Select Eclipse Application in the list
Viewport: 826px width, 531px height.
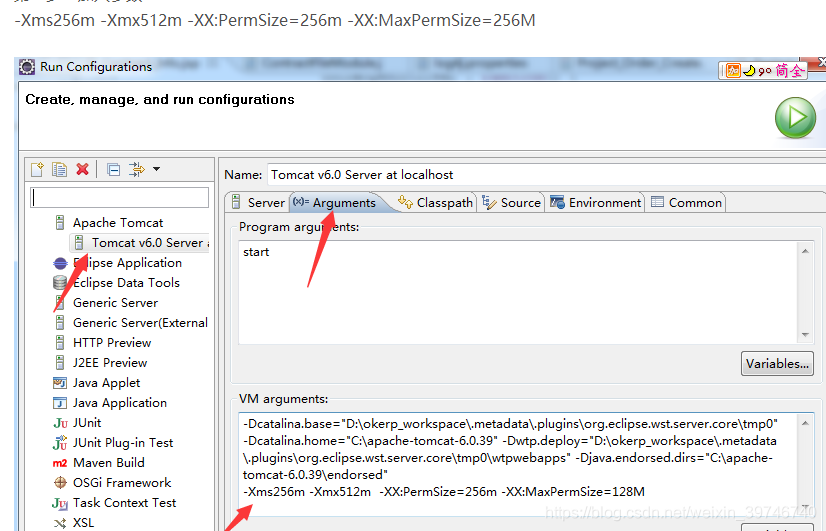127,263
